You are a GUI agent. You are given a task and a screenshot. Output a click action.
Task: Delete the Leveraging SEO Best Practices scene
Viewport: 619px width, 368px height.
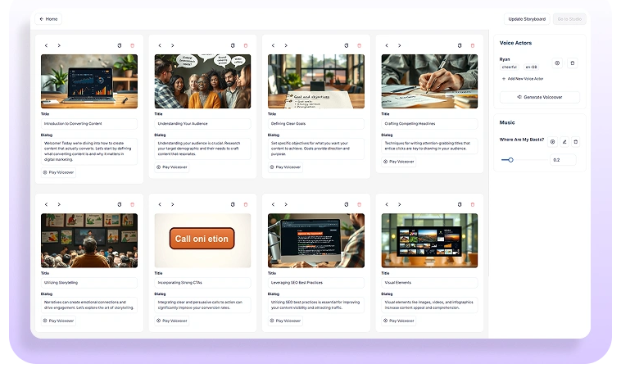359,205
